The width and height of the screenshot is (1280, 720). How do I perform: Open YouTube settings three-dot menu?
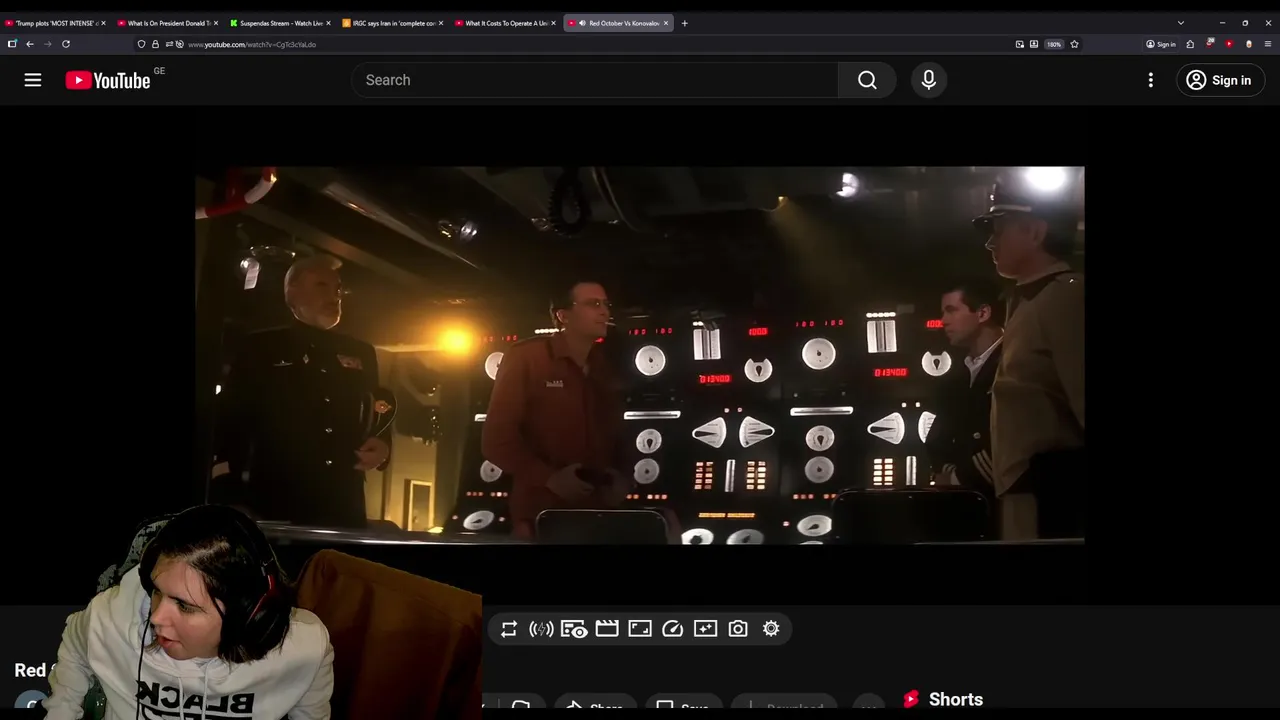coord(1151,80)
